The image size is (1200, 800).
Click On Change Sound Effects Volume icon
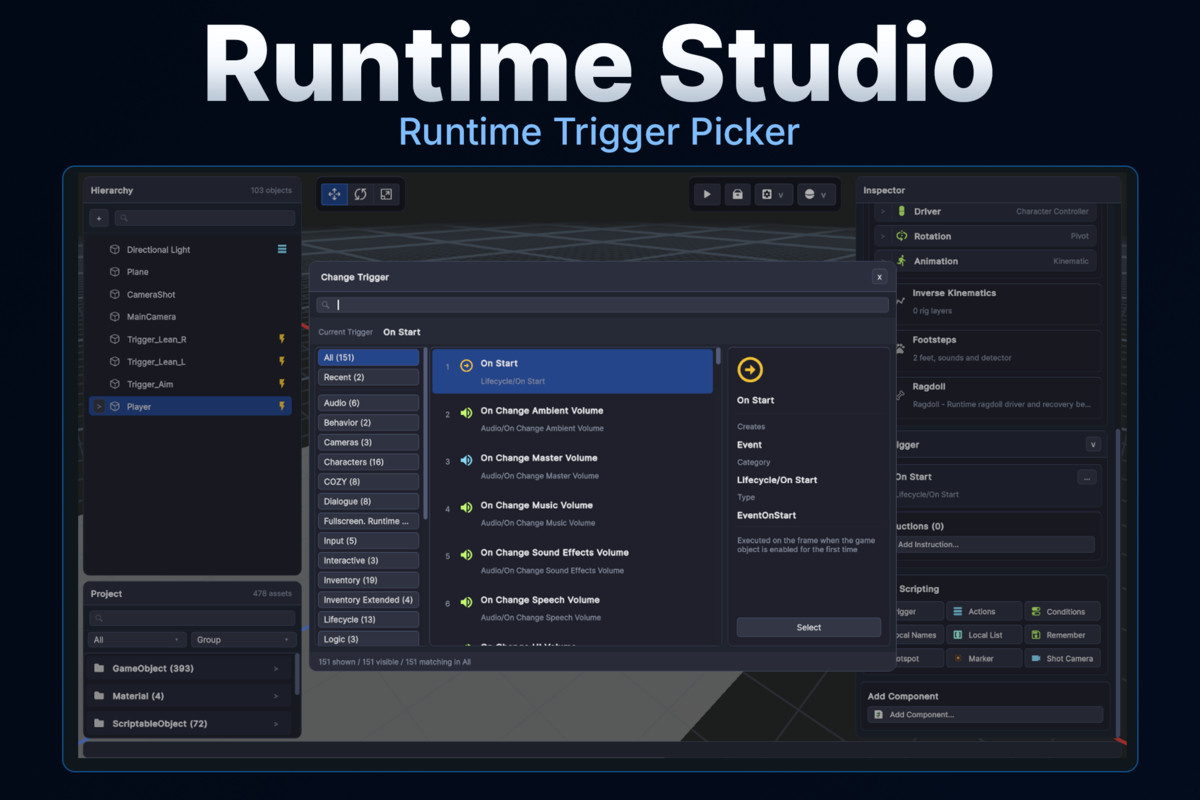click(466, 555)
